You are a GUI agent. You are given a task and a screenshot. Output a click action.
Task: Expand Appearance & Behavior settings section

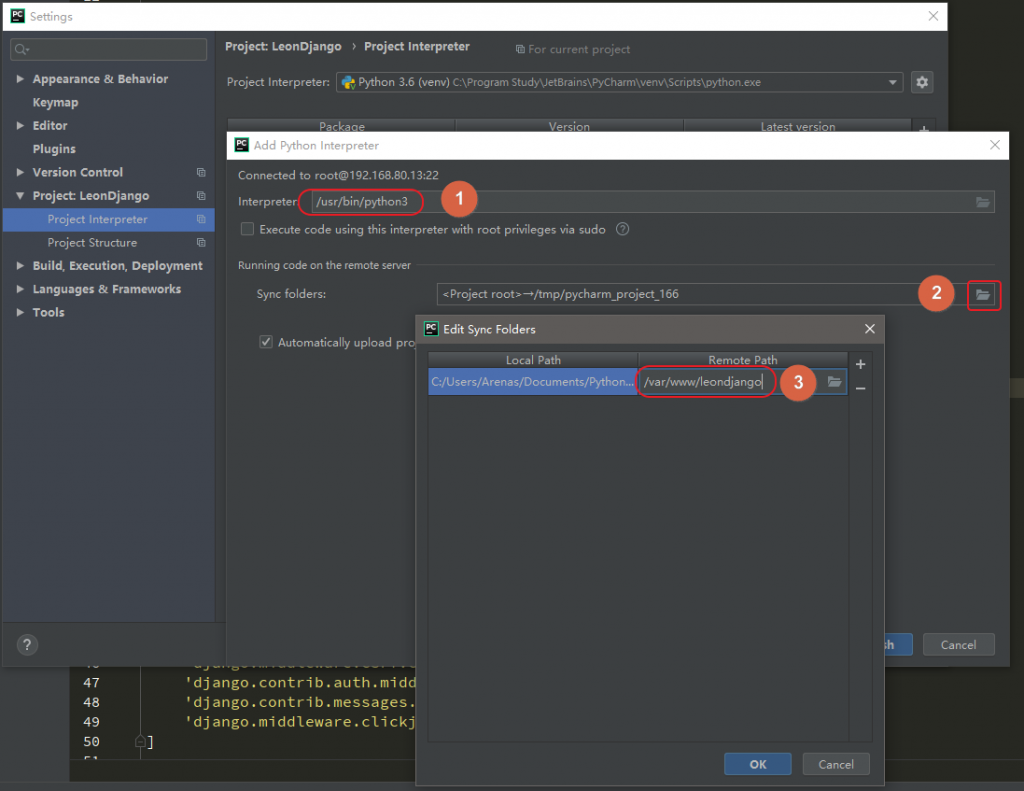(x=21, y=79)
